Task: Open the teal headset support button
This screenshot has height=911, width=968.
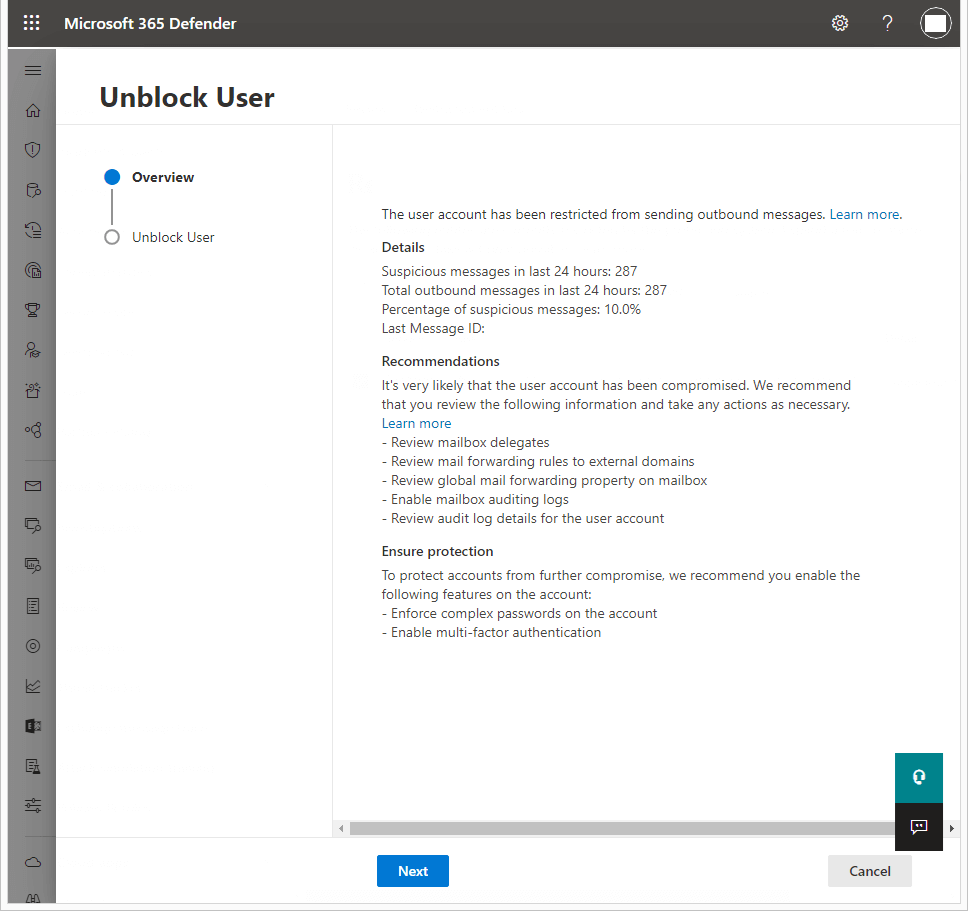Action: point(919,778)
